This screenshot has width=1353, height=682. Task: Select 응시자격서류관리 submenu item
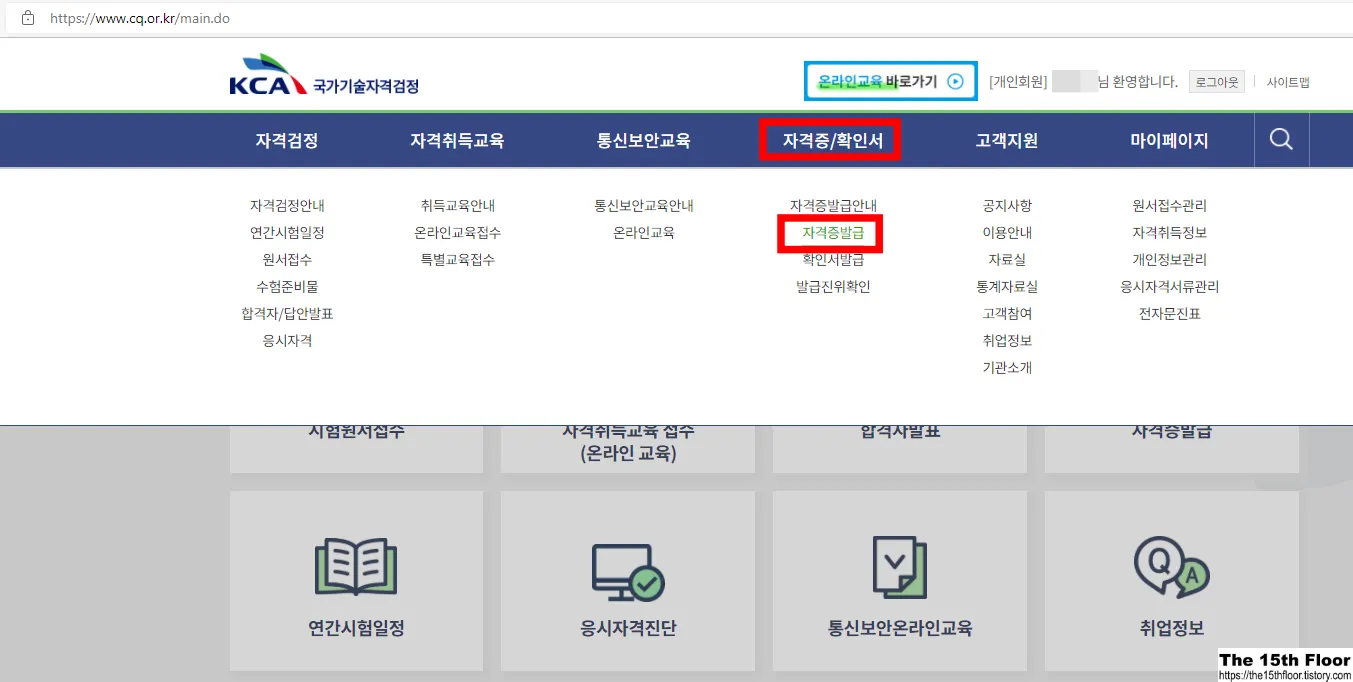point(1170,287)
